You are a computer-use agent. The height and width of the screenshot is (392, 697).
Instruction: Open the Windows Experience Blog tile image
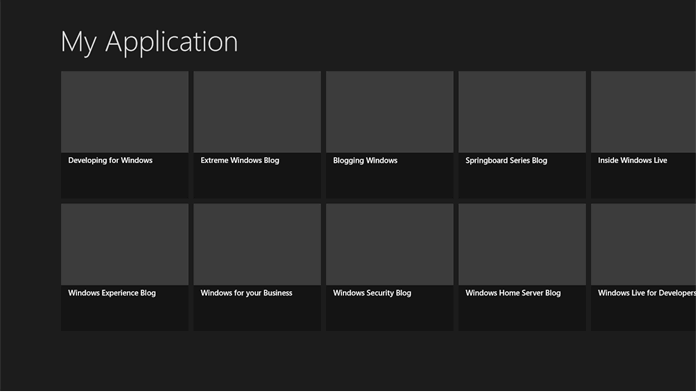(x=124, y=244)
